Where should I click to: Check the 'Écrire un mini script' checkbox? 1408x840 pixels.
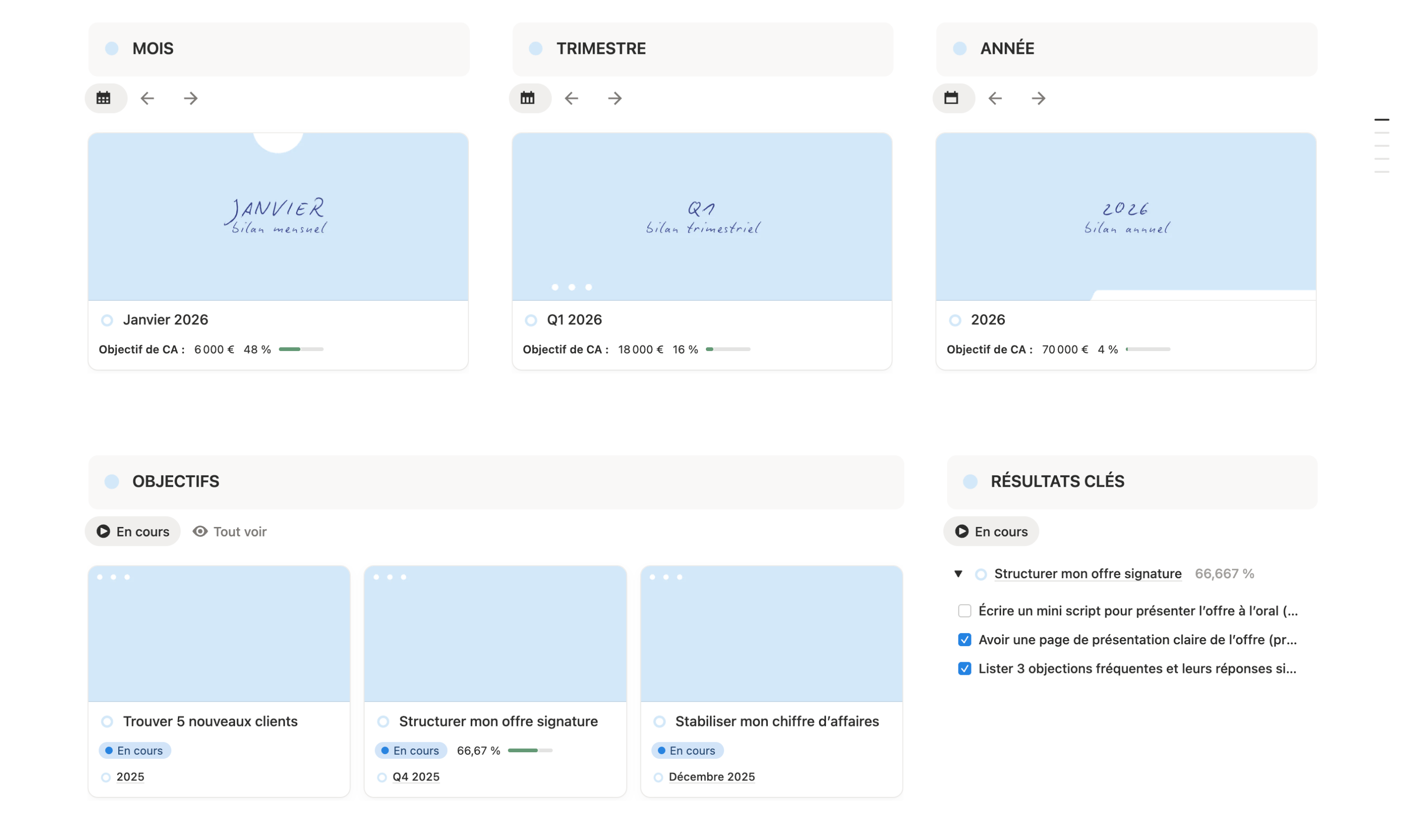click(965, 611)
